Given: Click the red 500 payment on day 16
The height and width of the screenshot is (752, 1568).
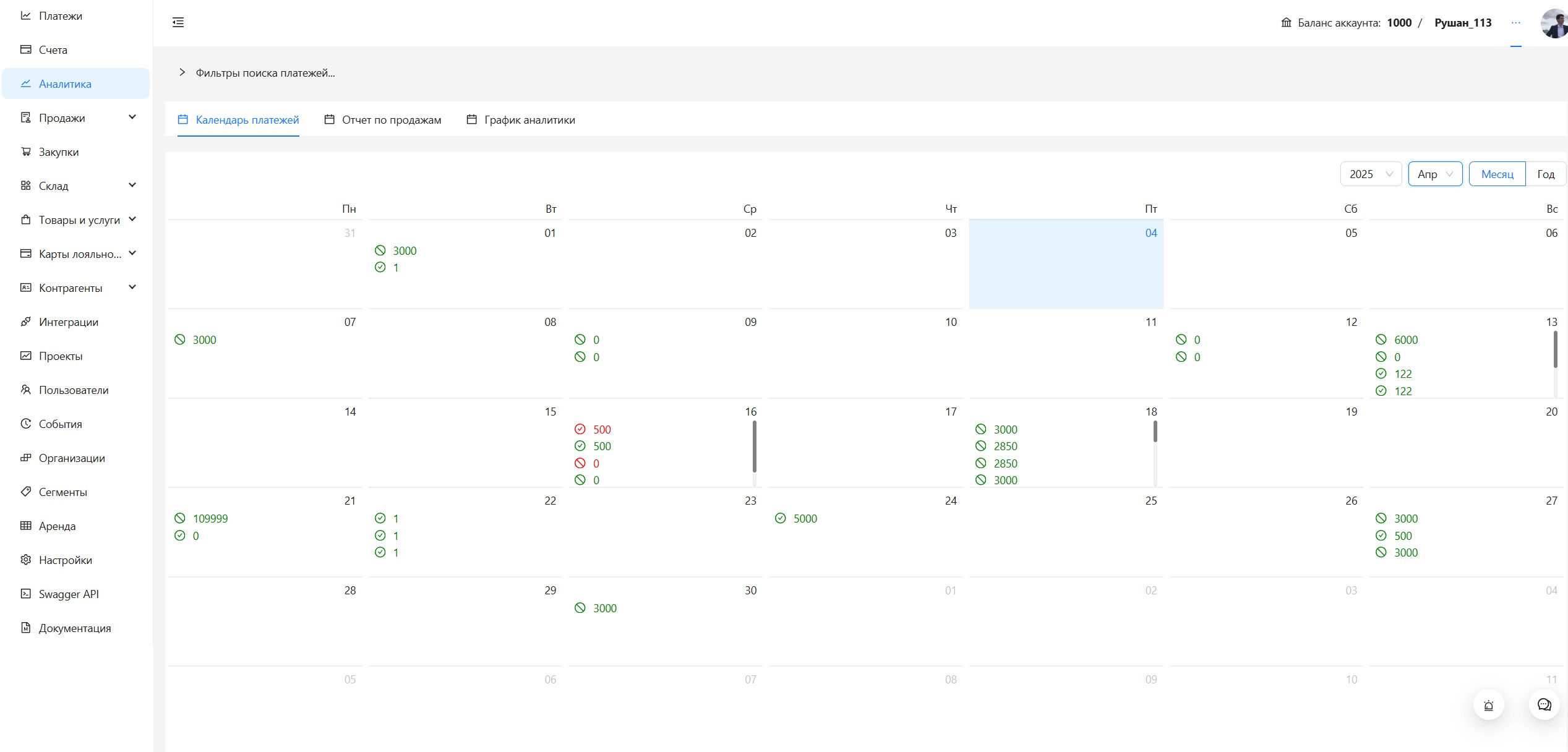Looking at the screenshot, I should coord(601,430).
